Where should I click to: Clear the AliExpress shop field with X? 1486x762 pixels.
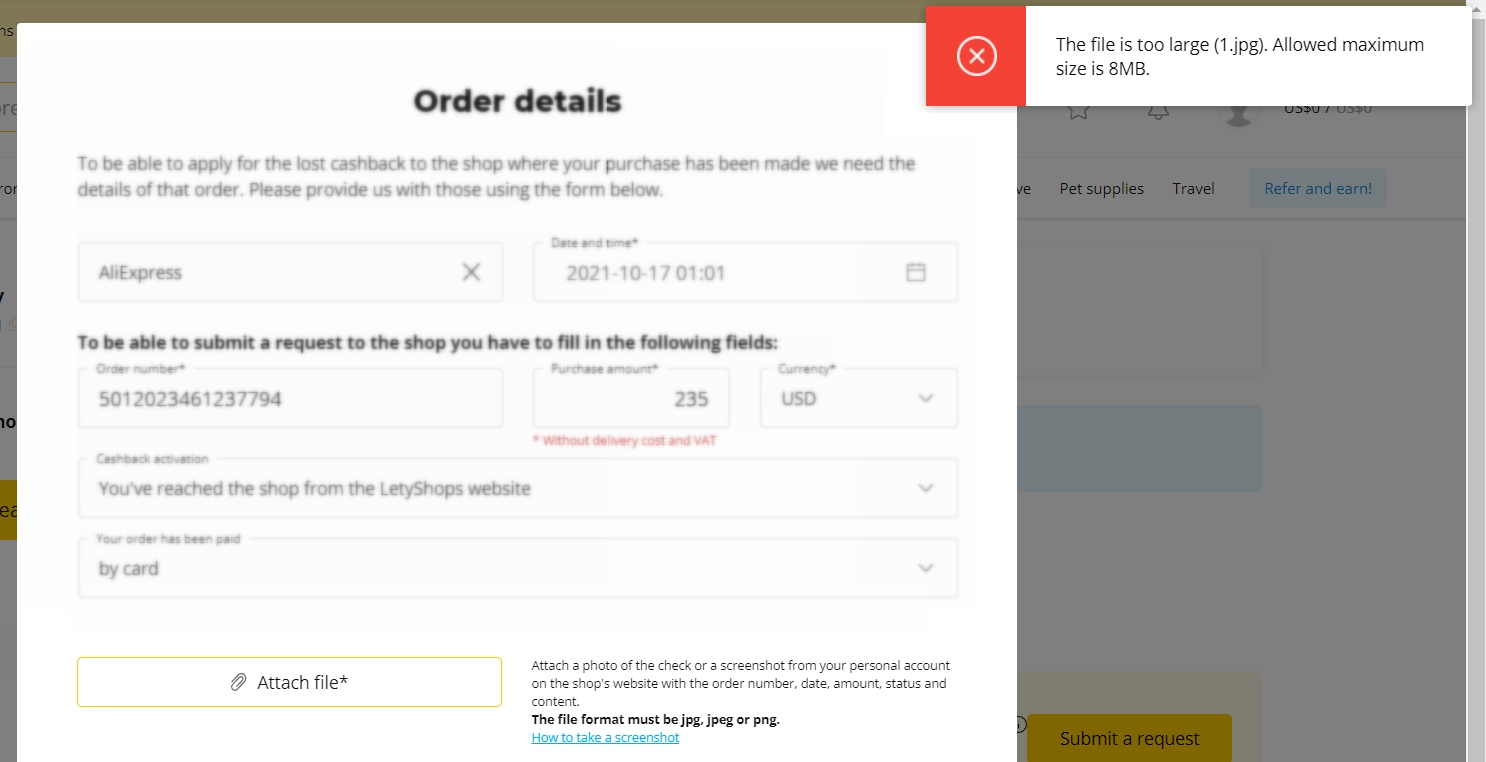(x=471, y=272)
